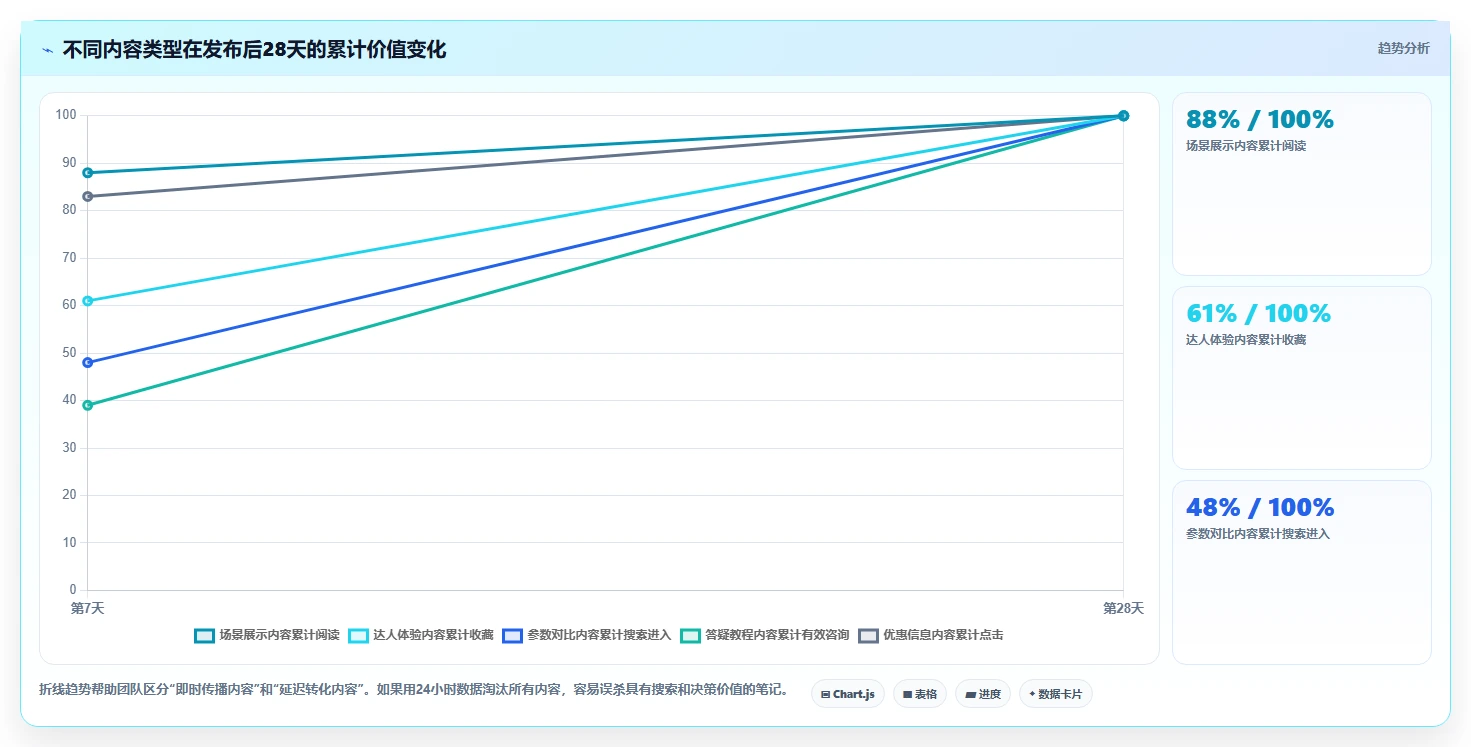1471x747 pixels.
Task: Click the y-axis label 0
Action: tap(73, 590)
